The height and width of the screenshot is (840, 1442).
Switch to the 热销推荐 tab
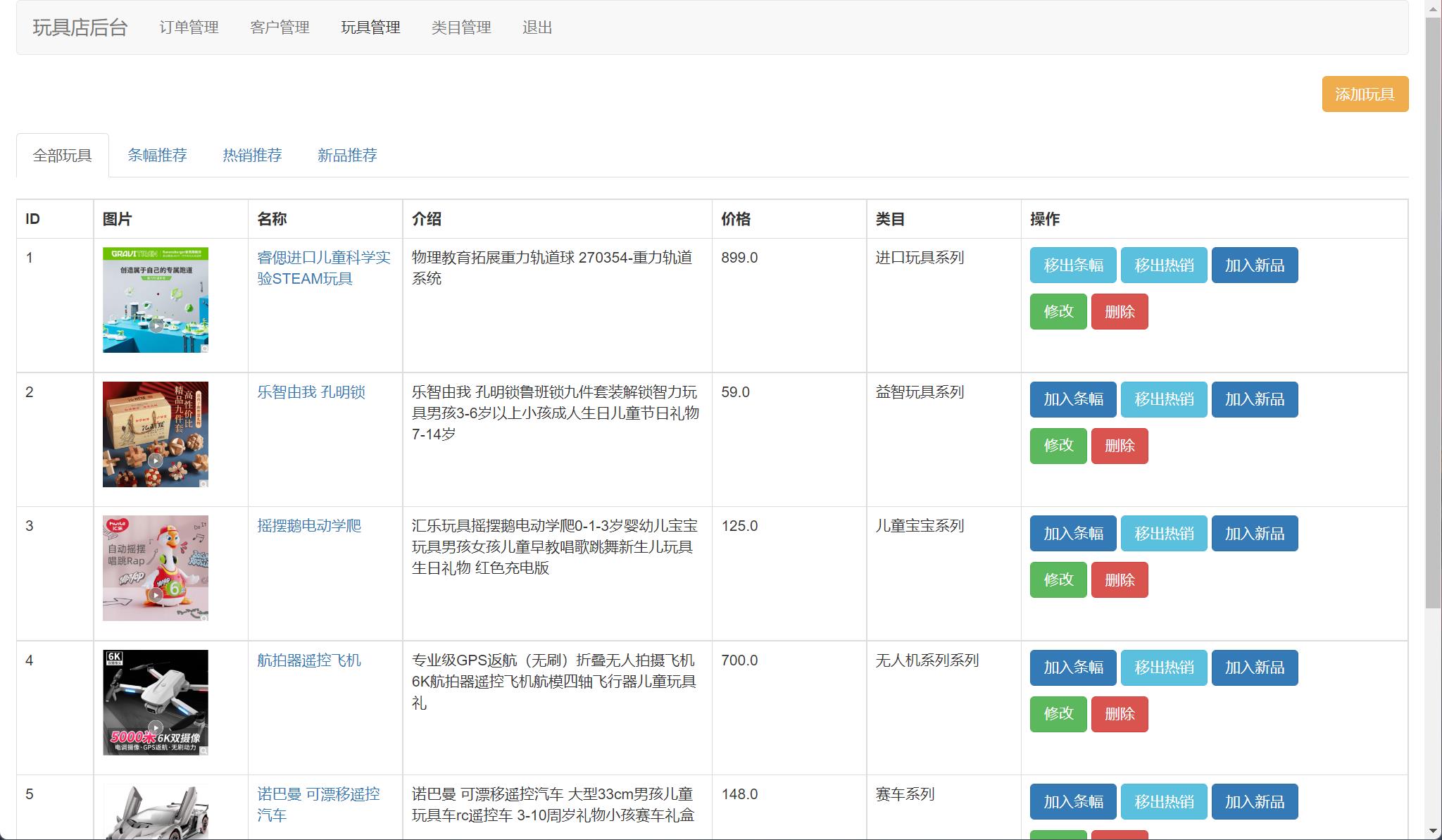[x=252, y=155]
